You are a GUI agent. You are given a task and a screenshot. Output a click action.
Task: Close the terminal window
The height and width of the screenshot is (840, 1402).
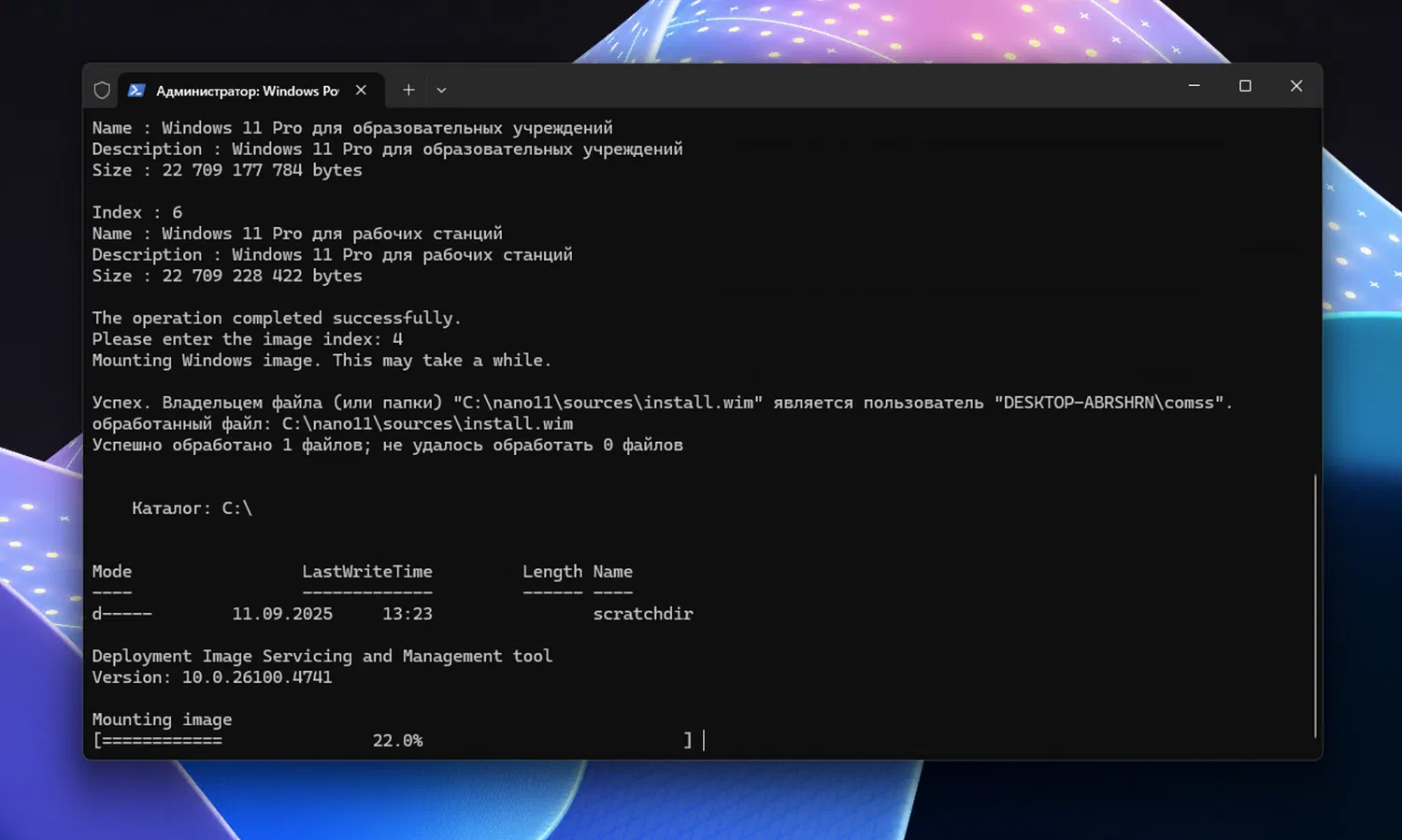pyautogui.click(x=1296, y=86)
